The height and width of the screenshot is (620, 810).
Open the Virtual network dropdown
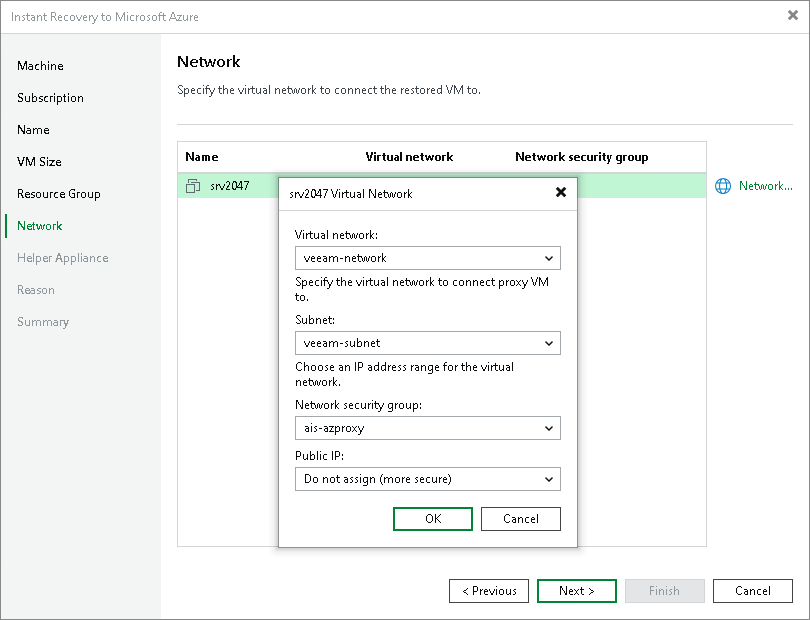pos(549,258)
